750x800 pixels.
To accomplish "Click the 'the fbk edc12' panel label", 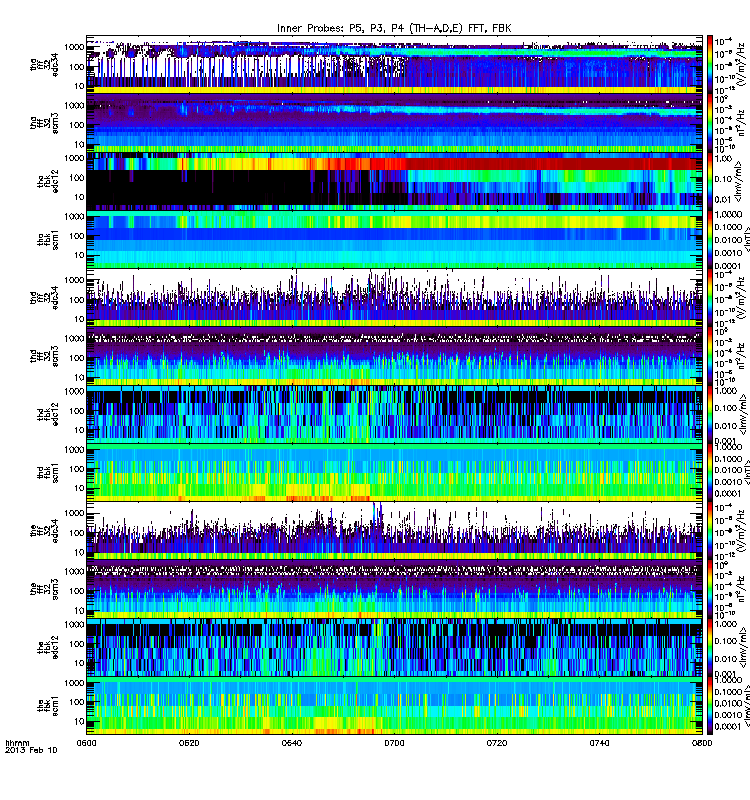I will [48, 647].
